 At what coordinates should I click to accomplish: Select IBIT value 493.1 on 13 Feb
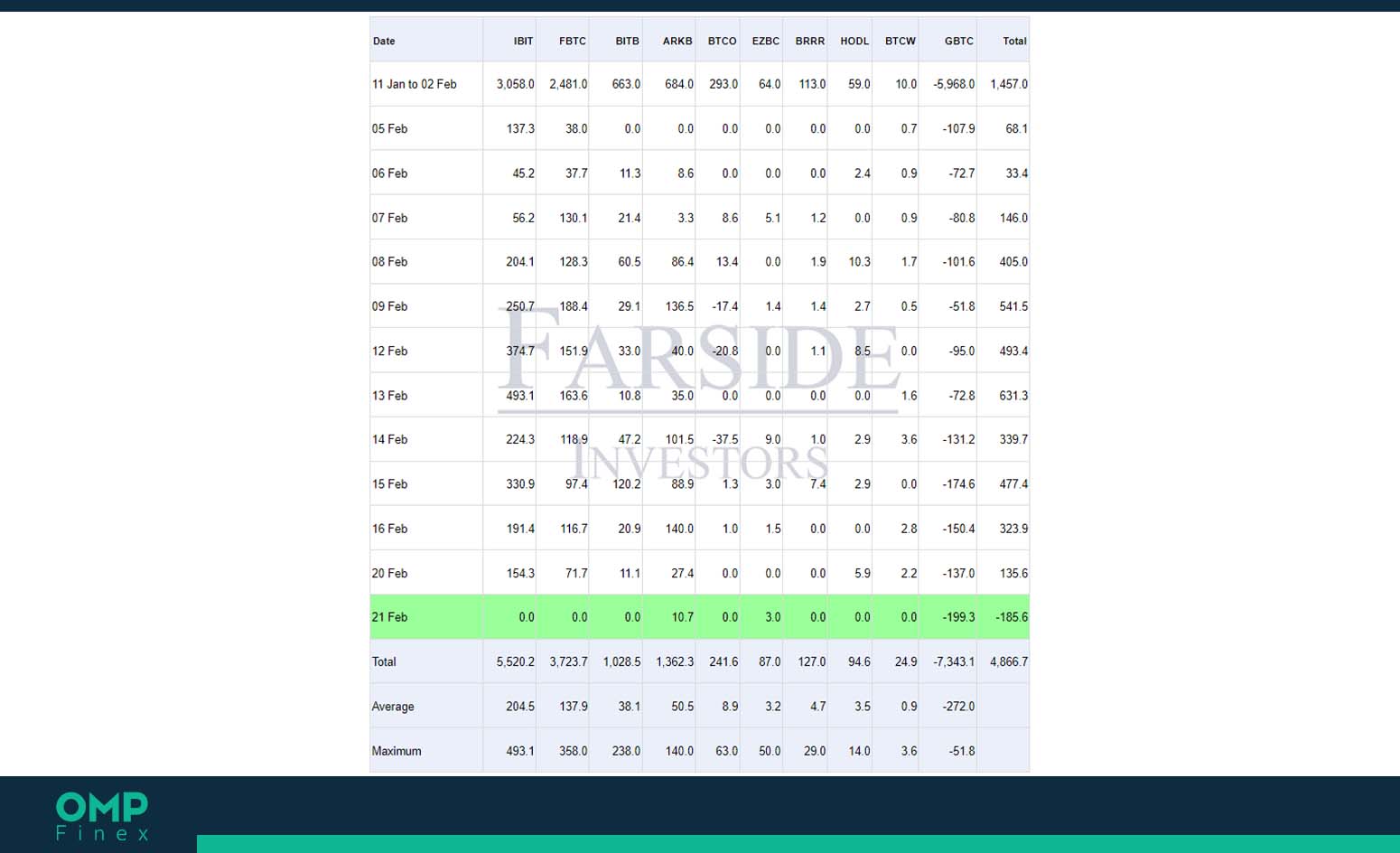[520, 395]
